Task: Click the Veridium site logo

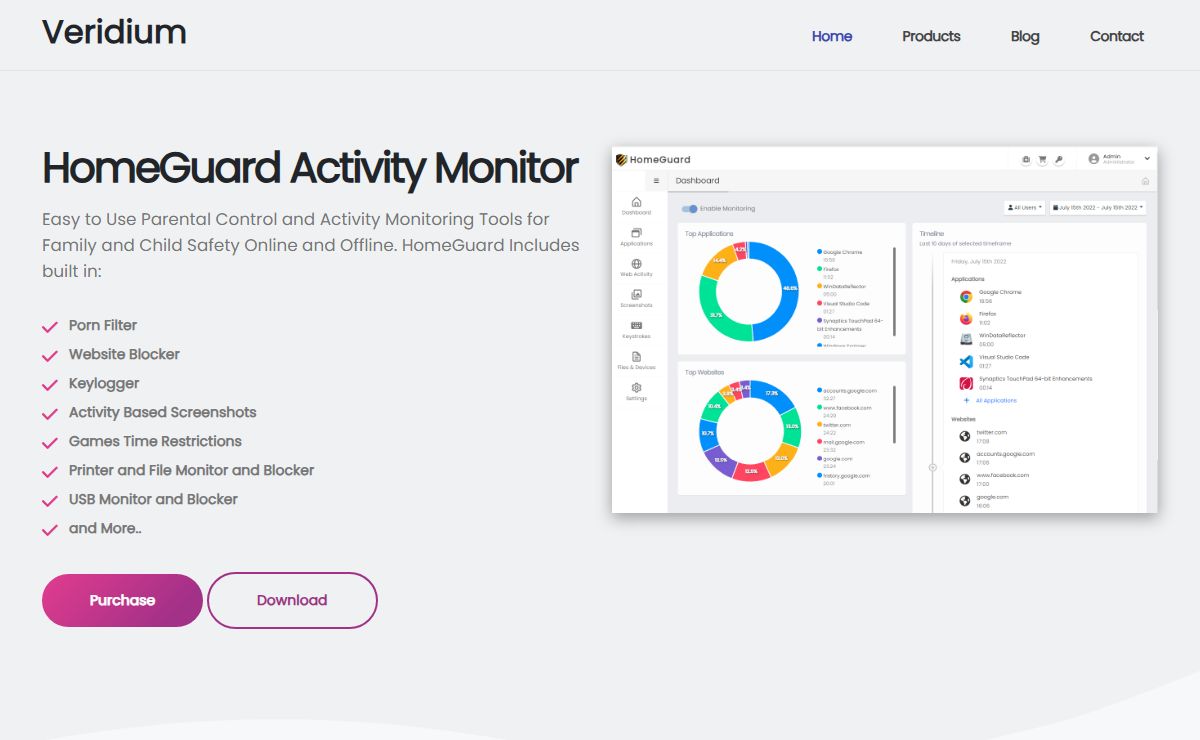Action: tap(114, 32)
